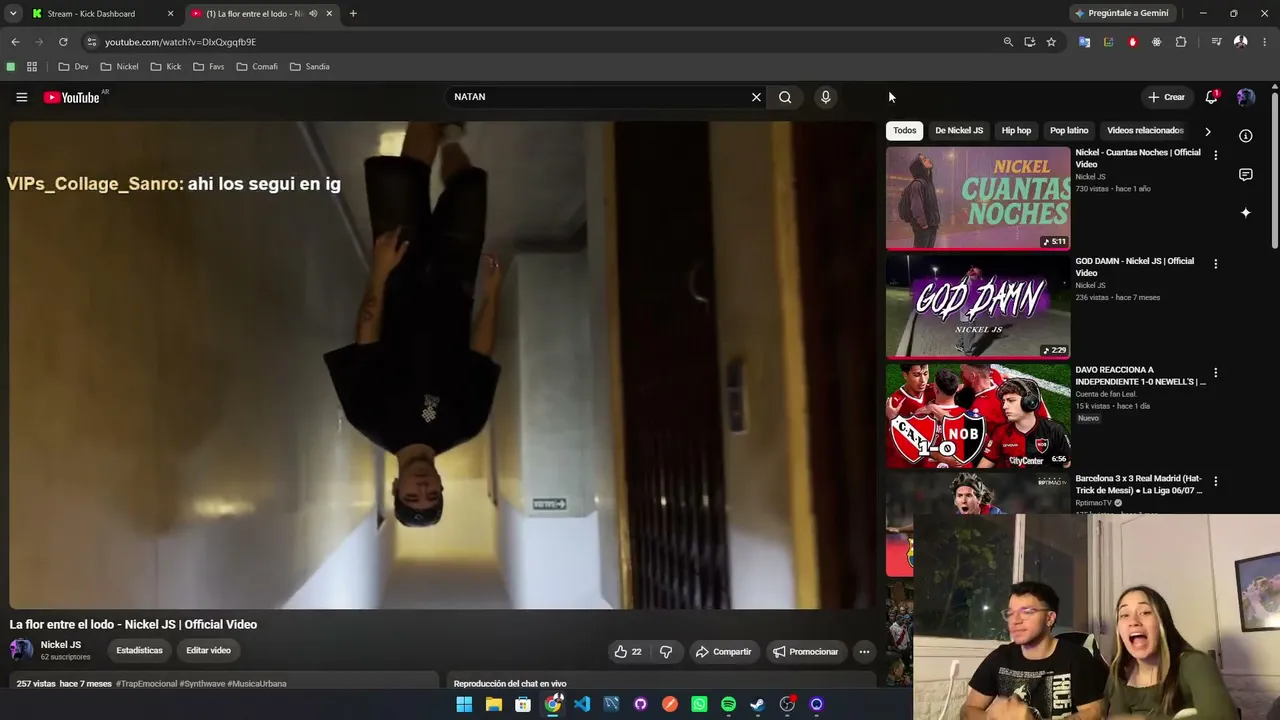Open options for GOD DAMN video

1215,264
